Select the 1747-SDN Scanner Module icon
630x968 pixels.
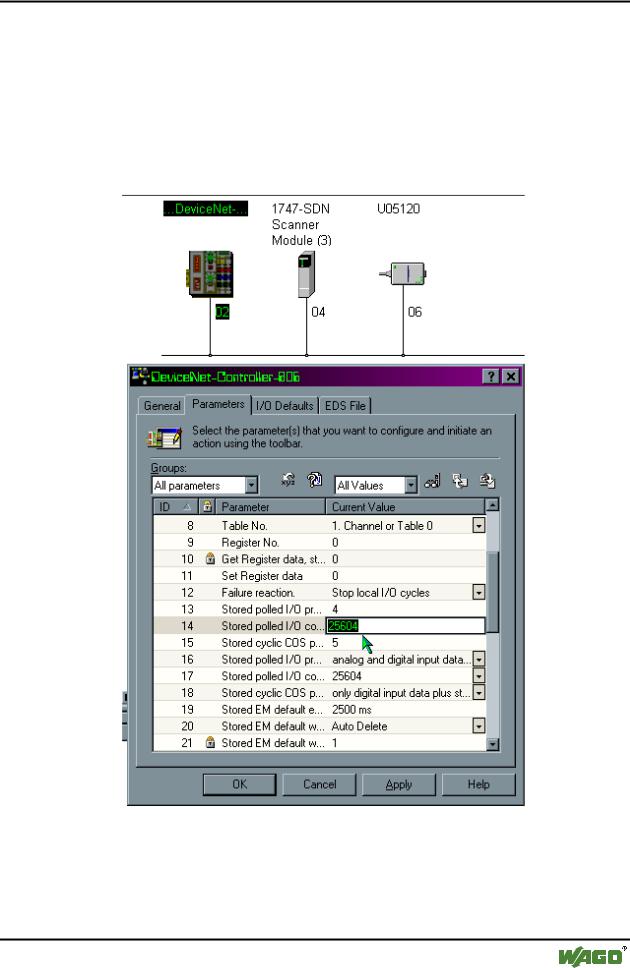[306, 274]
